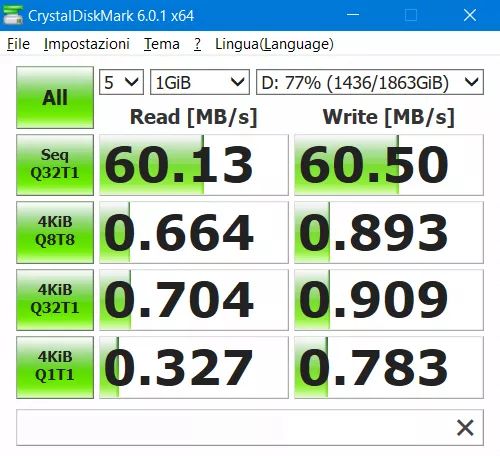Image resolution: width=500 pixels, height=456 pixels.
Task: Expand the drive selection dropdown D: 77%
Action: (x=370, y=82)
